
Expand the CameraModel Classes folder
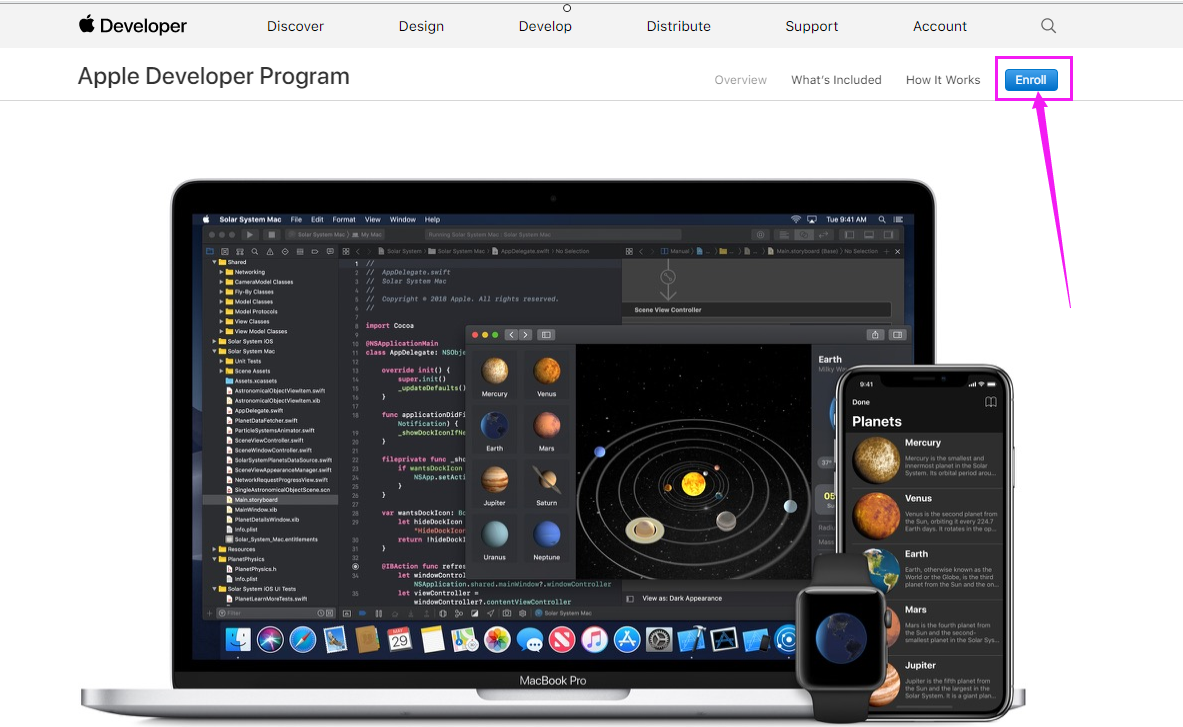(x=221, y=282)
